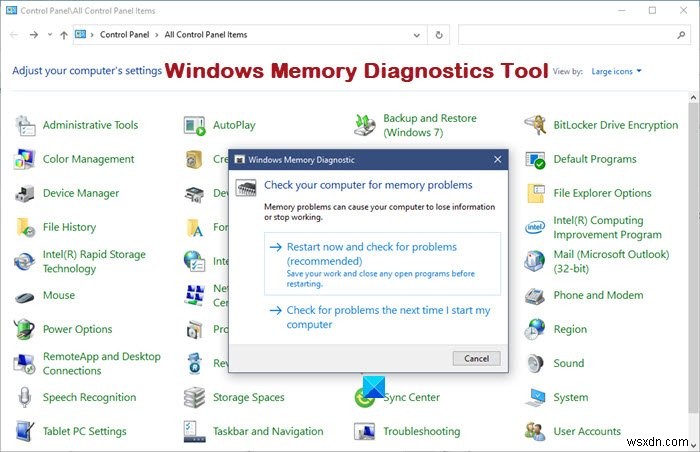Screen dimensions: 700x452
Task: Open BitLocker Drive Encryption icon
Action: coord(535,125)
